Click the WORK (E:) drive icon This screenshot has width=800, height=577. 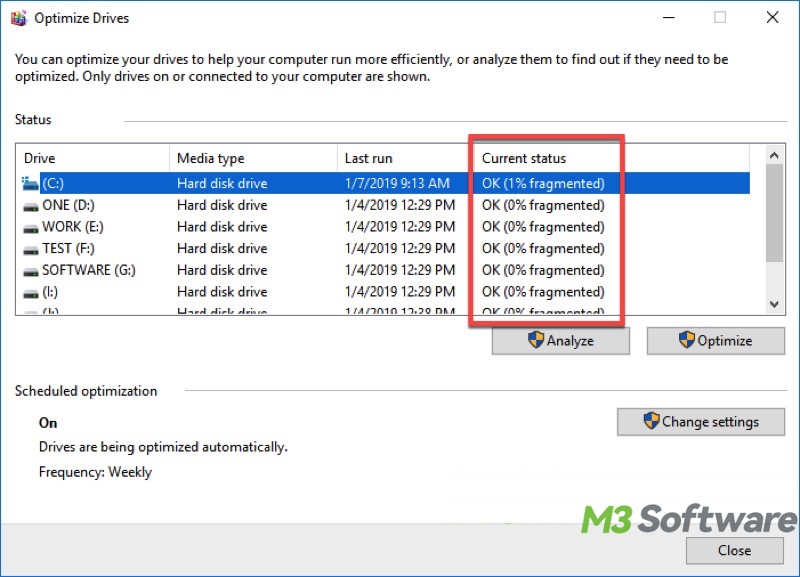(x=30, y=227)
